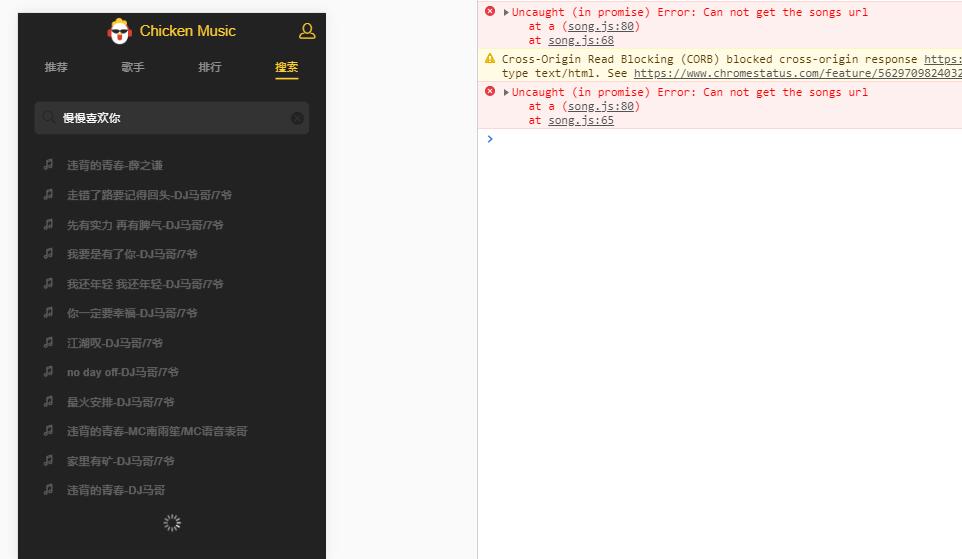This screenshot has height=559, width=962.
Task: Click music note icon beside 违背的青春-薛之谦
Action: pos(48,164)
